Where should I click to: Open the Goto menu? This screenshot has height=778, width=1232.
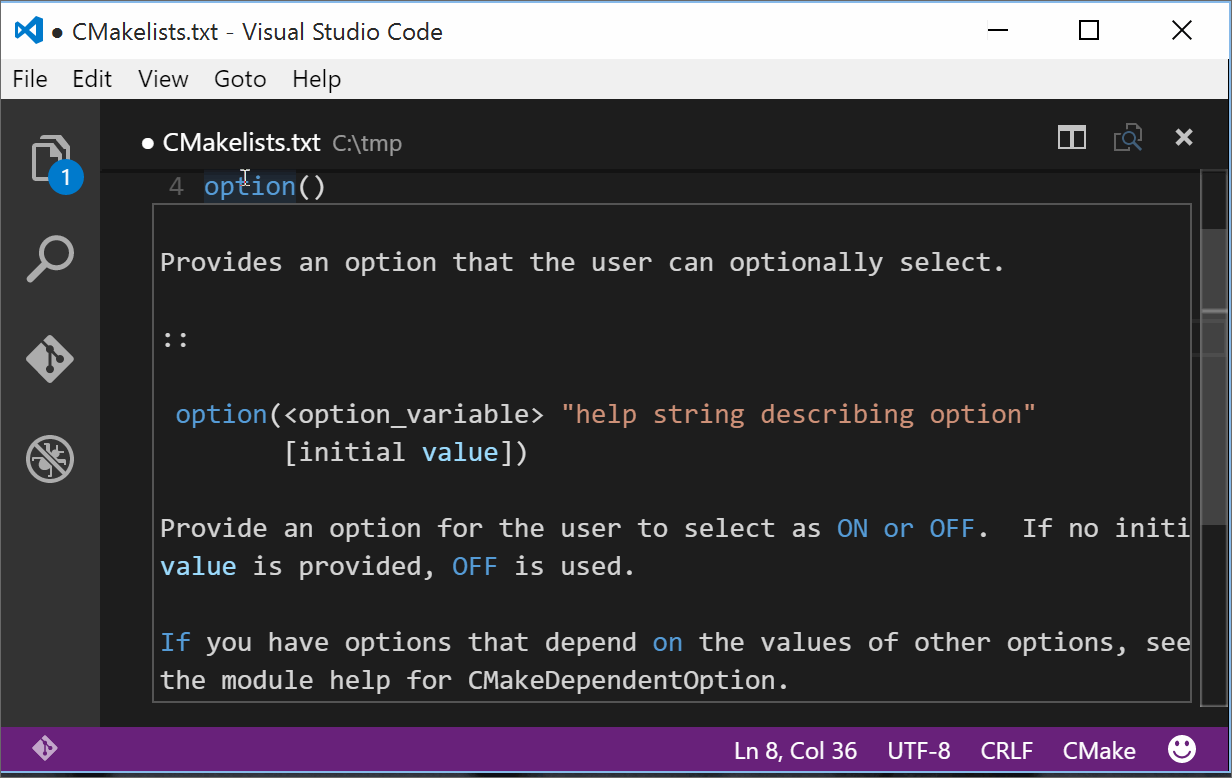[240, 79]
